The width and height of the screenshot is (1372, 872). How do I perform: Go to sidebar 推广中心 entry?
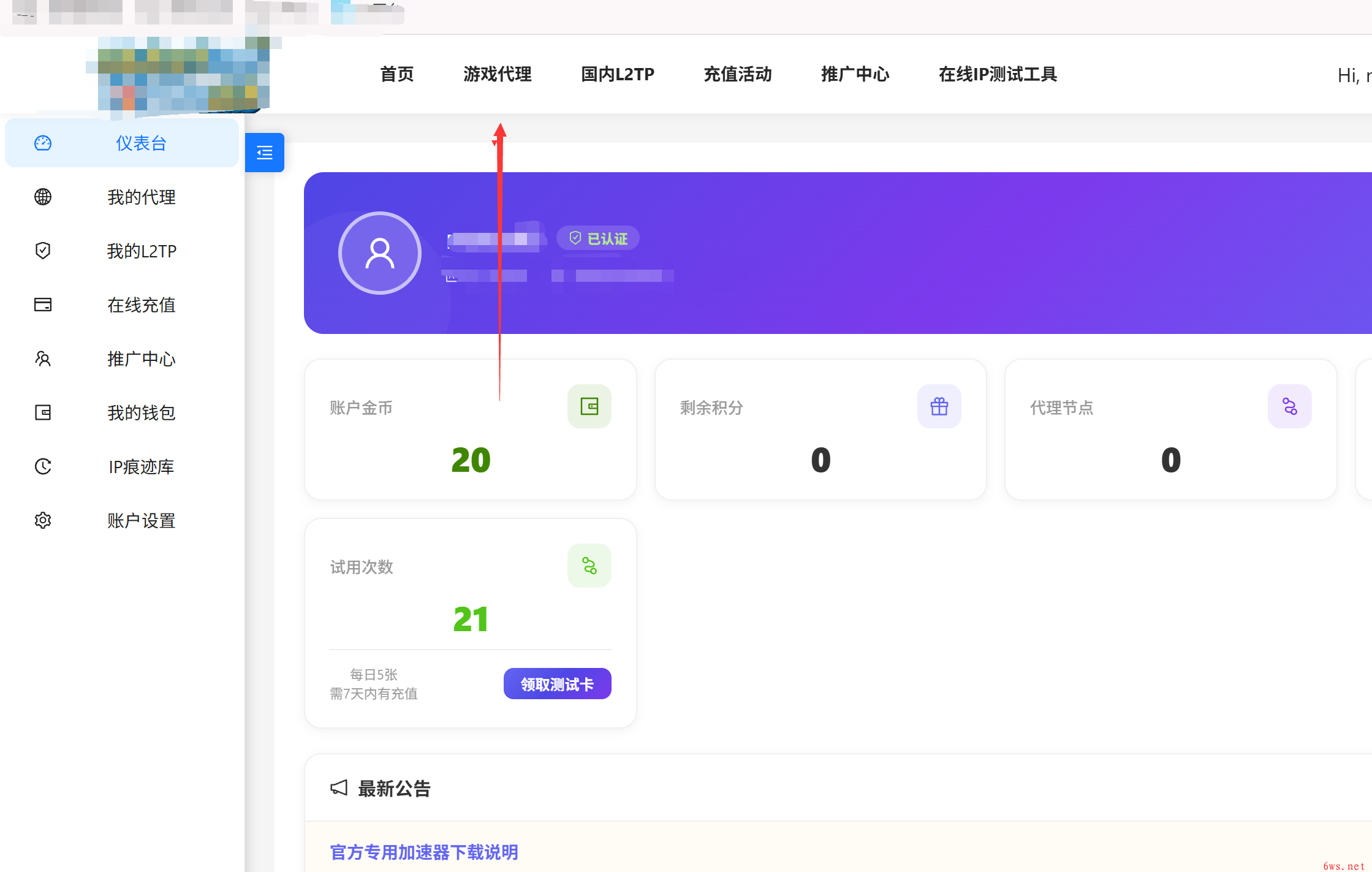point(122,358)
